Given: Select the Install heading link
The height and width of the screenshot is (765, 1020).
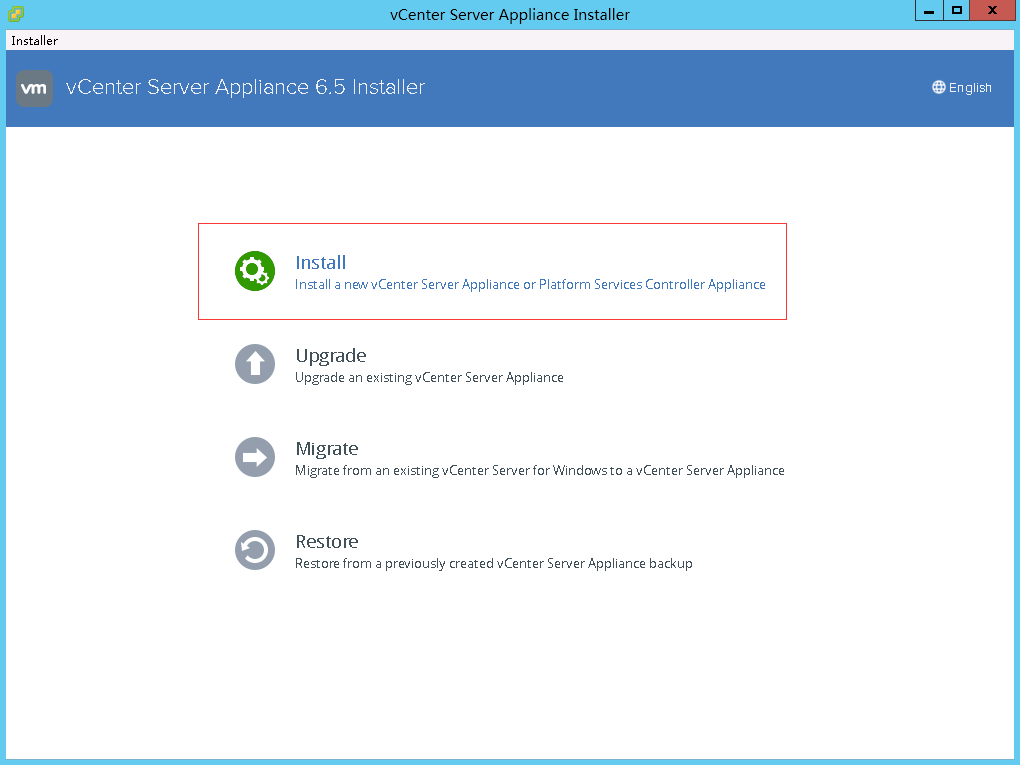Looking at the screenshot, I should (321, 262).
